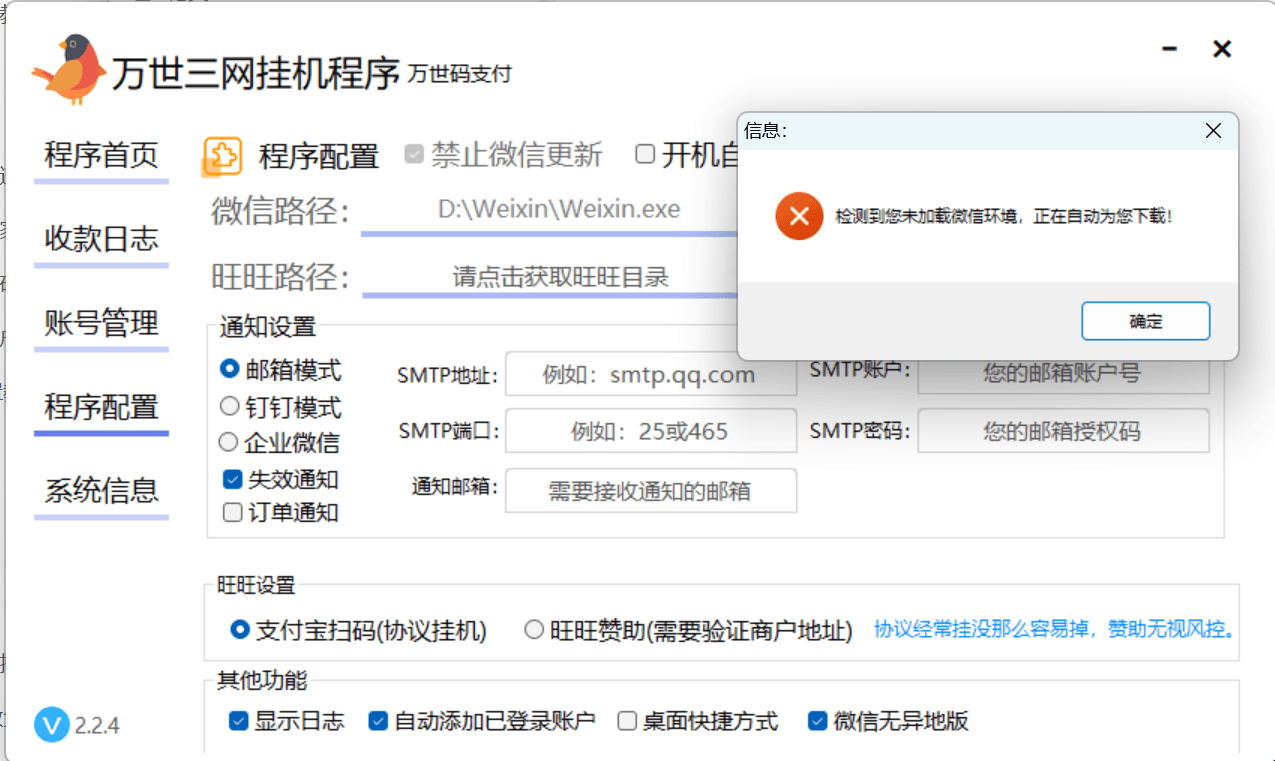
Task: Select 企业微信 radio button
Action: [x=279, y=442]
